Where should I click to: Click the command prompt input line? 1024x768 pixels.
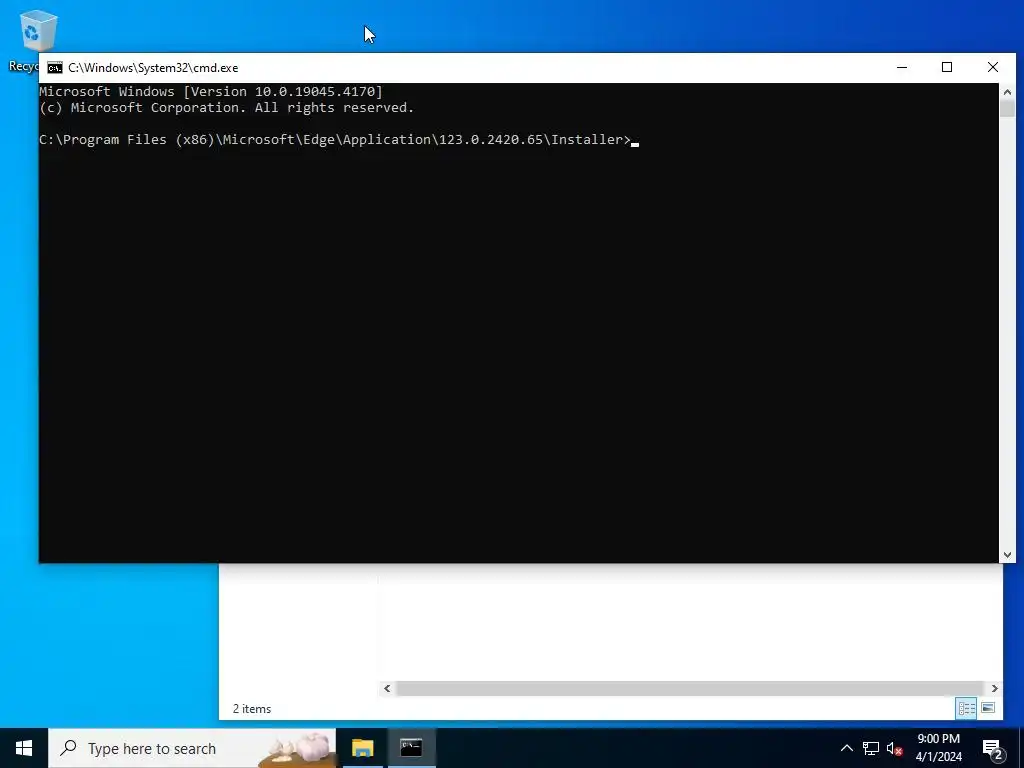(339, 140)
